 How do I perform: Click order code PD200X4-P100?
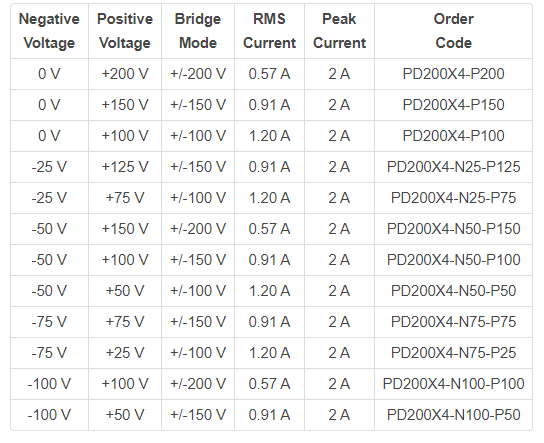[x=453, y=136]
